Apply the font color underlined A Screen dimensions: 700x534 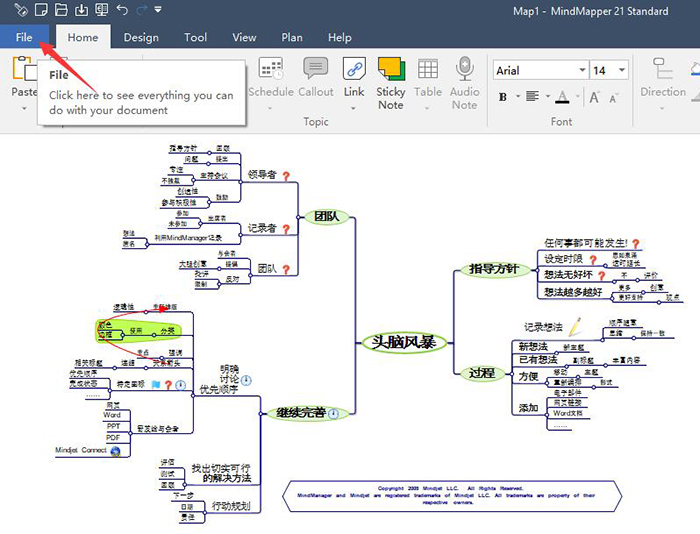coord(563,97)
